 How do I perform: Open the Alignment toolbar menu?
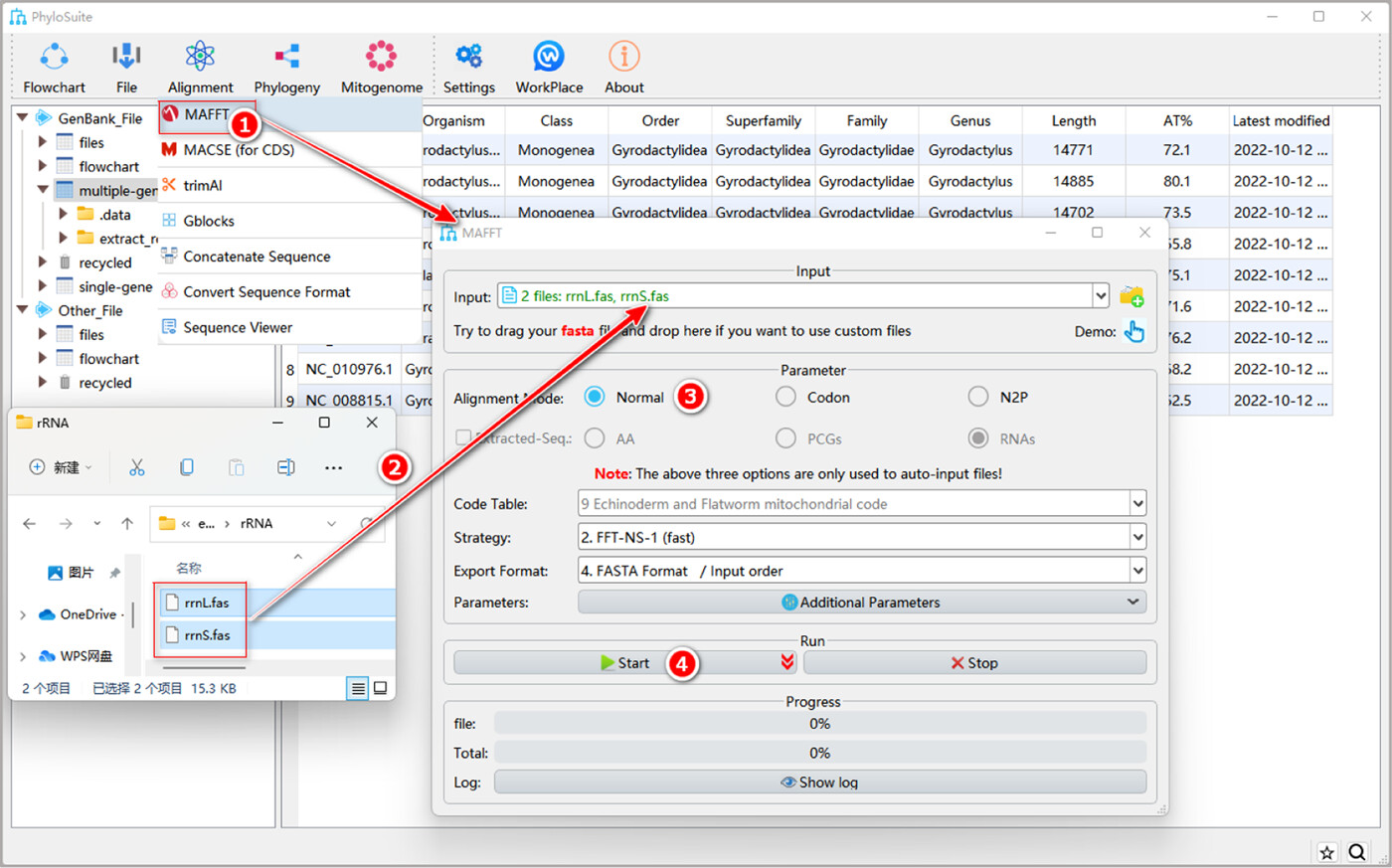(x=200, y=68)
